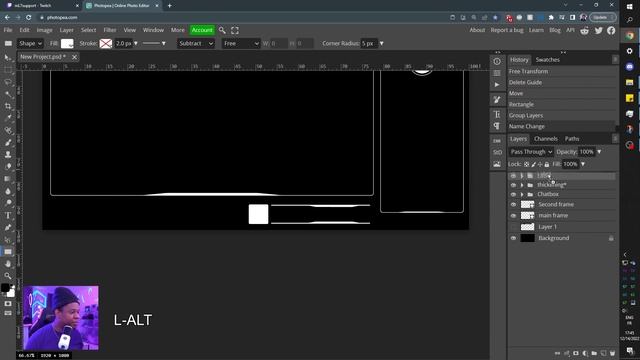Hide the Chatbox folder
Image resolution: width=640 pixels, height=360 pixels.
coord(513,194)
